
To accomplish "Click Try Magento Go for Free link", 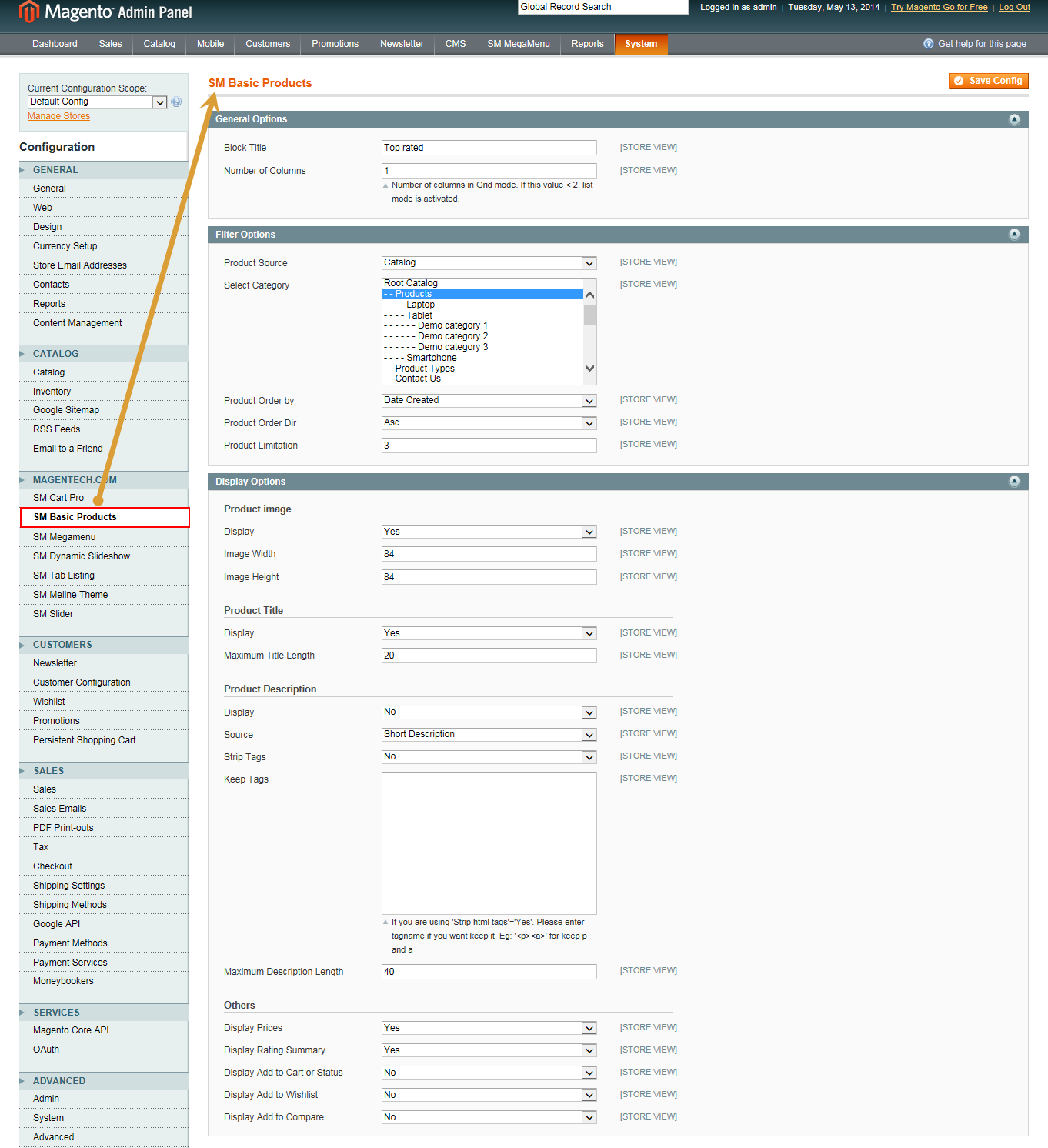I will 939,7.
